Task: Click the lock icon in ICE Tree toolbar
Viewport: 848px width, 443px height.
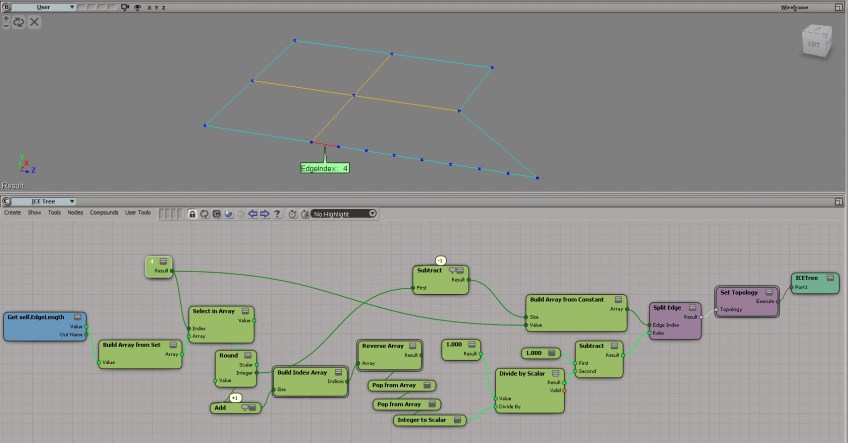Action: pos(192,213)
